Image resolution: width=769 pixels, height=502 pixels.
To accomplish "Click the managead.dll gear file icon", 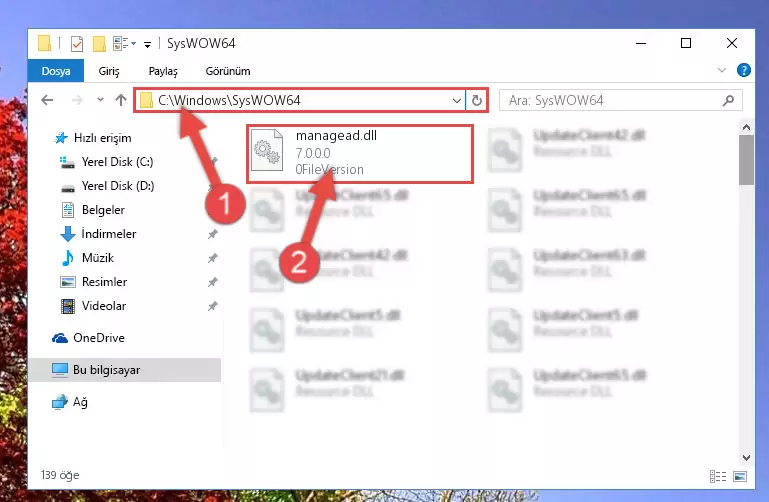I will (267, 150).
